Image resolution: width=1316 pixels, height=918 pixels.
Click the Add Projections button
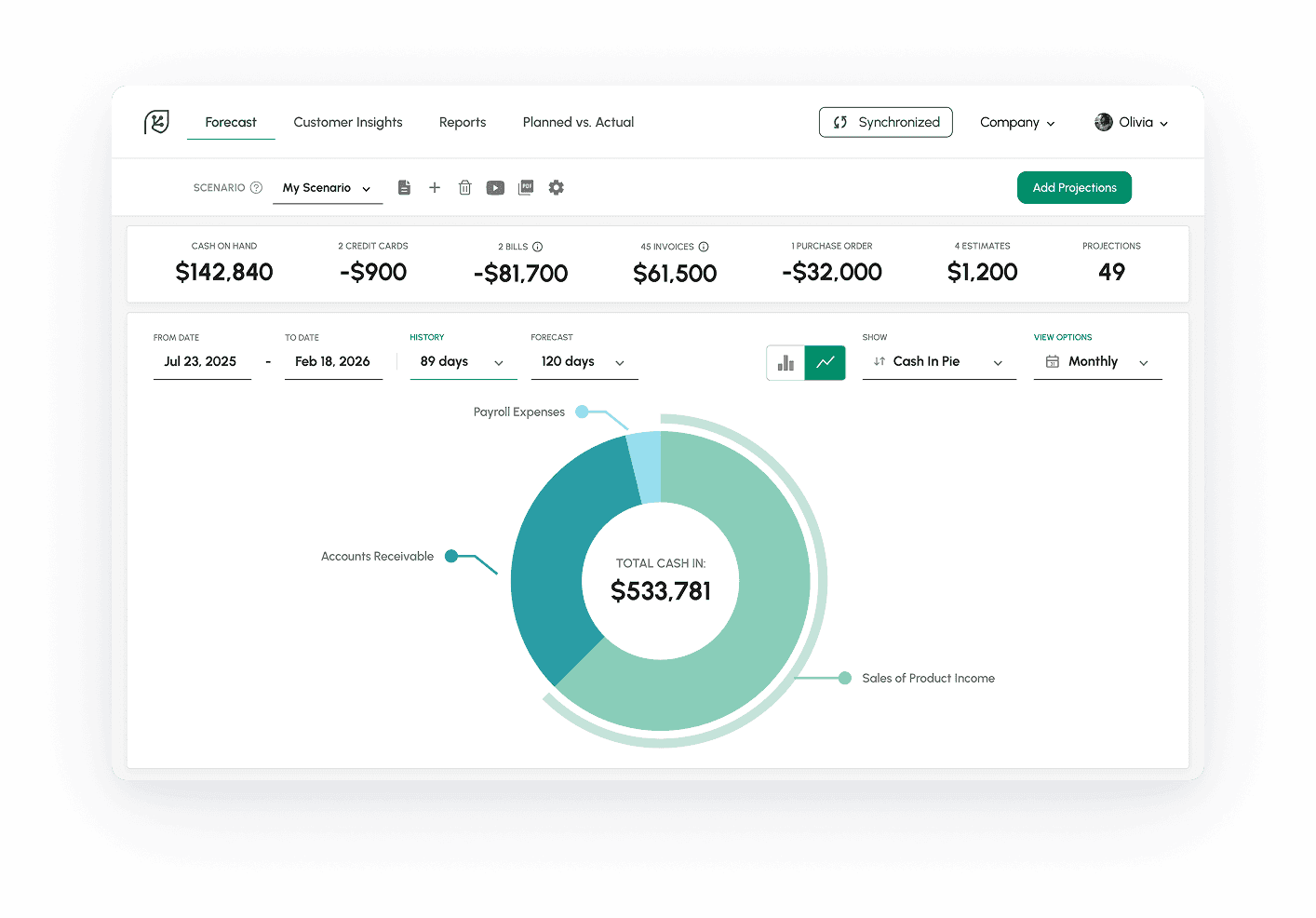[x=1074, y=187]
